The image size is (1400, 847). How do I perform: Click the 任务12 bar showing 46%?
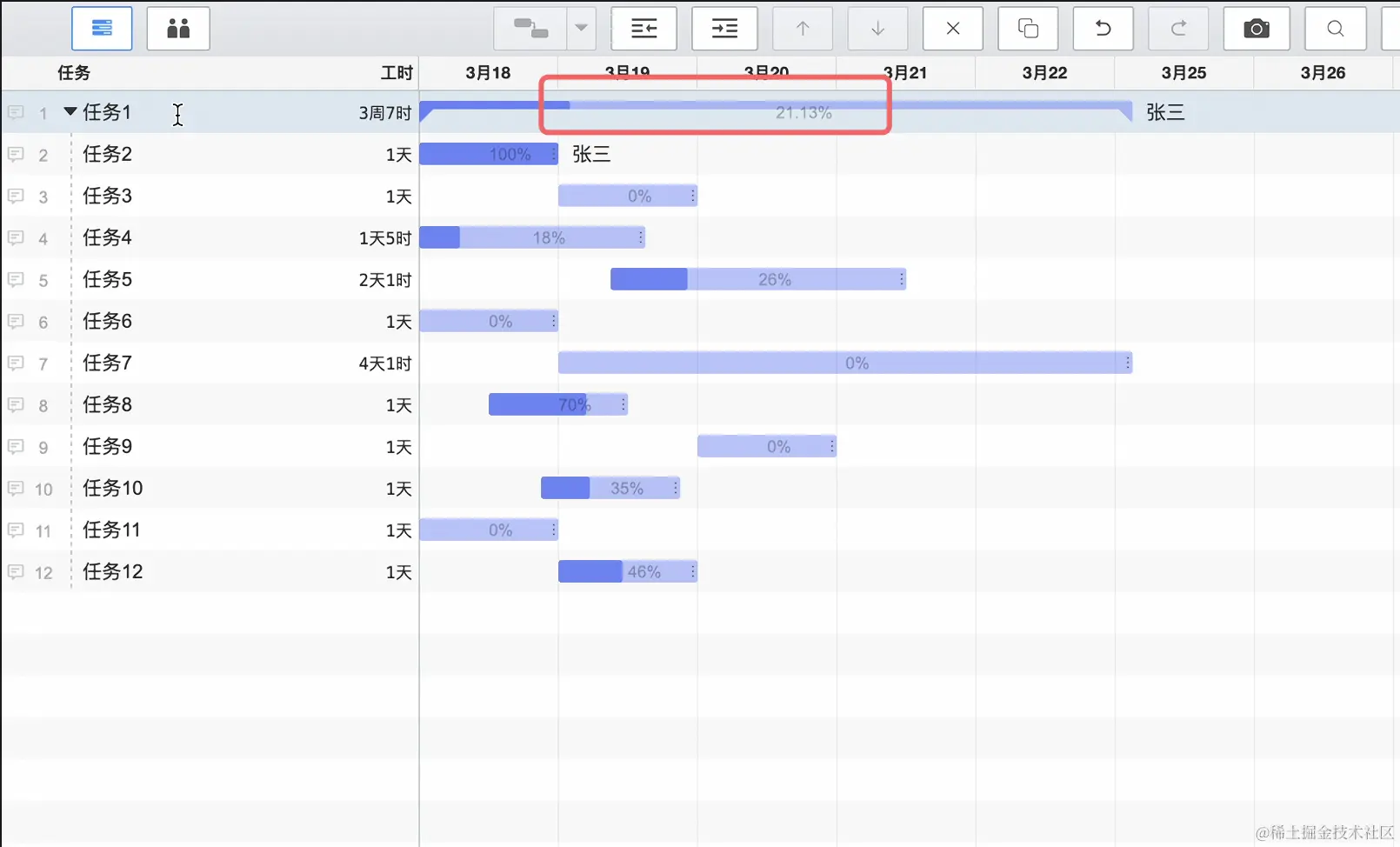coord(628,571)
